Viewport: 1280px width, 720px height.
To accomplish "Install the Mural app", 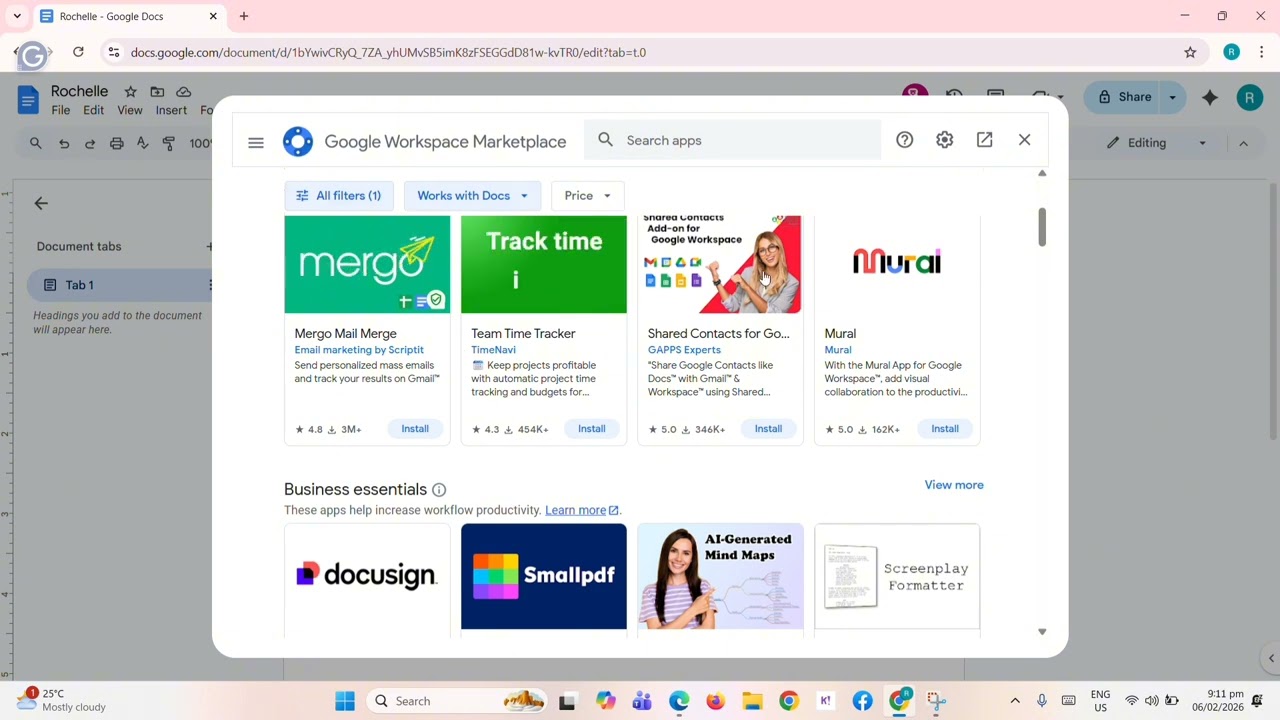I will (945, 429).
